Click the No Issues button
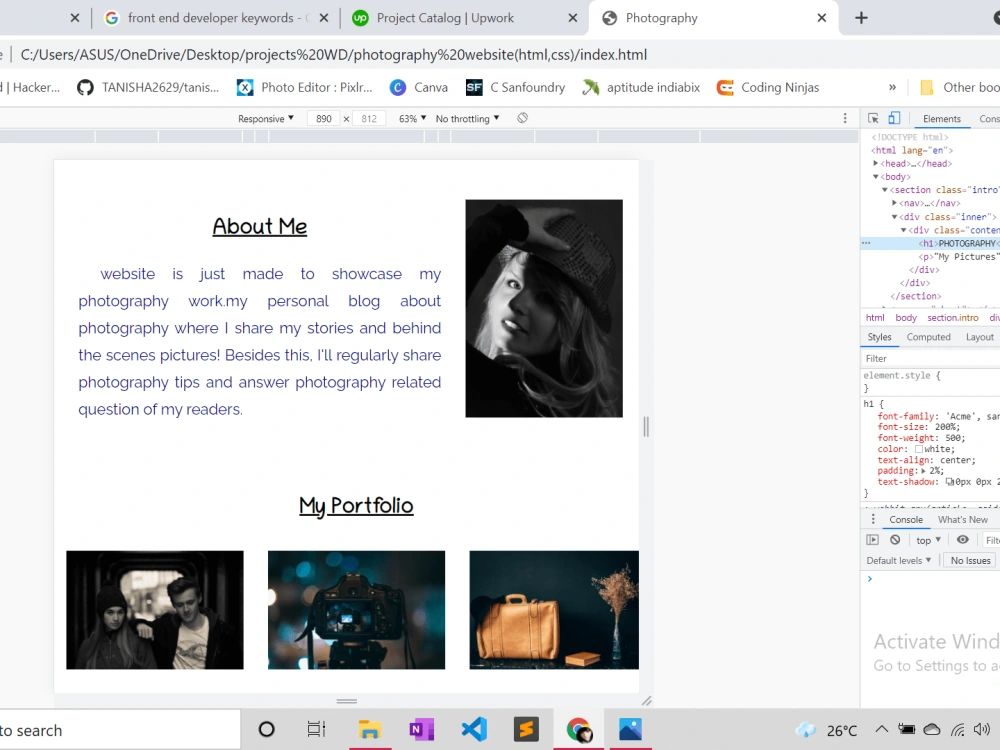Viewport: 1000px width, 750px height. 970,561
